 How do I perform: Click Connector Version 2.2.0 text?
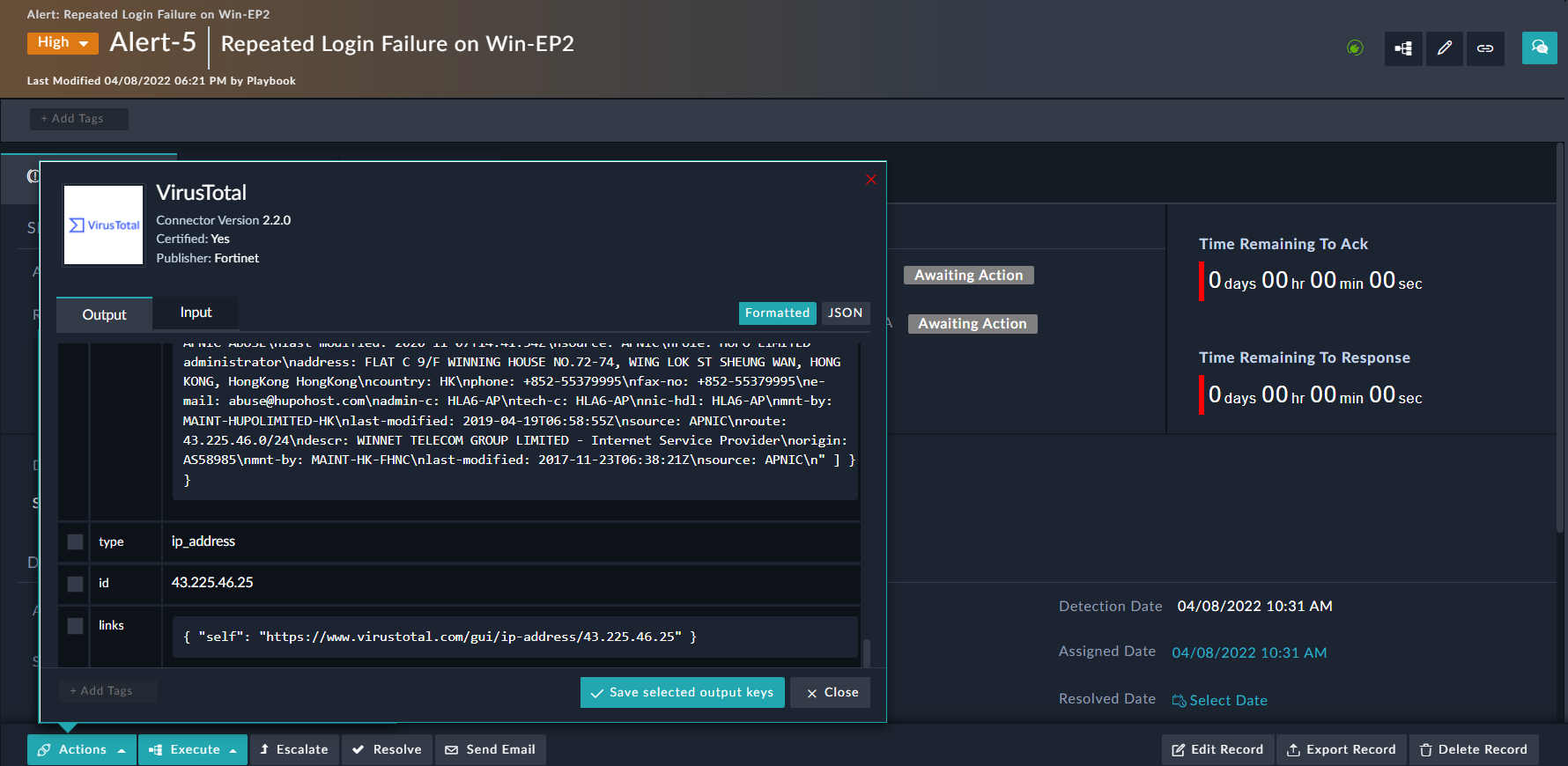224,220
